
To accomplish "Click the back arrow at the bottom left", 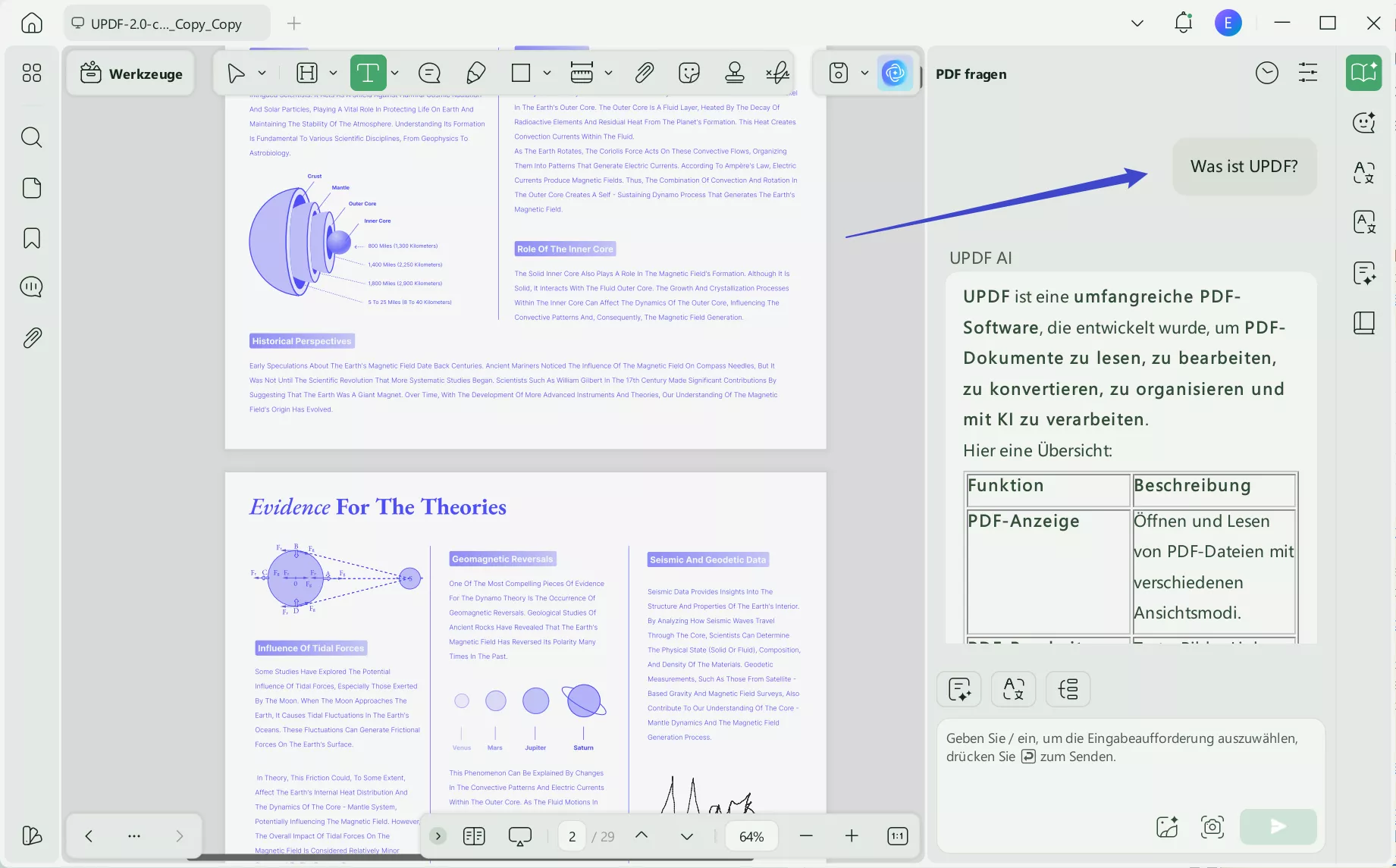I will pyautogui.click(x=89, y=836).
